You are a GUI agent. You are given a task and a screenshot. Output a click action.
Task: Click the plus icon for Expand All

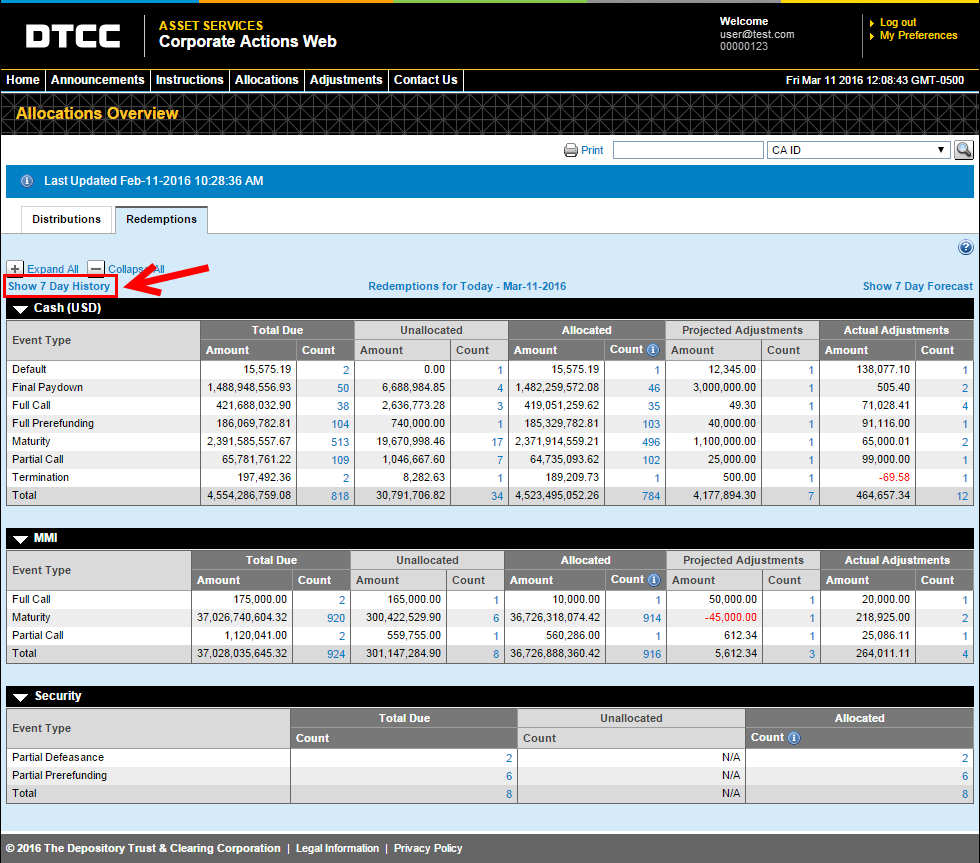point(15,269)
